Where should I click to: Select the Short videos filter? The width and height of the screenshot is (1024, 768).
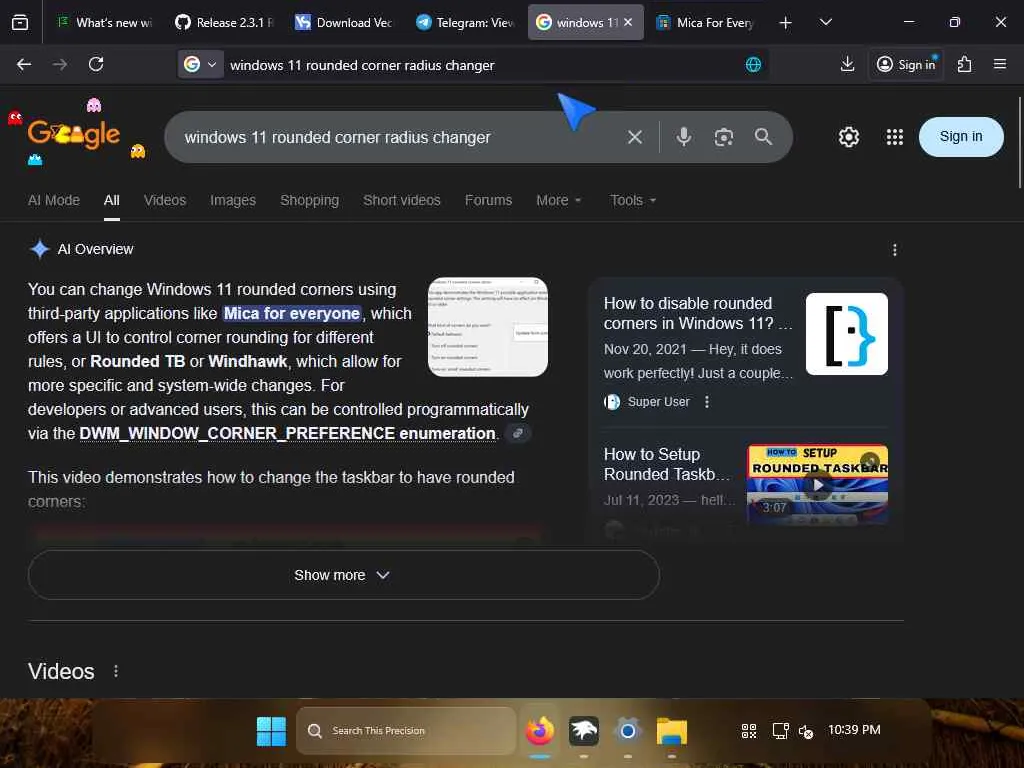tap(402, 200)
